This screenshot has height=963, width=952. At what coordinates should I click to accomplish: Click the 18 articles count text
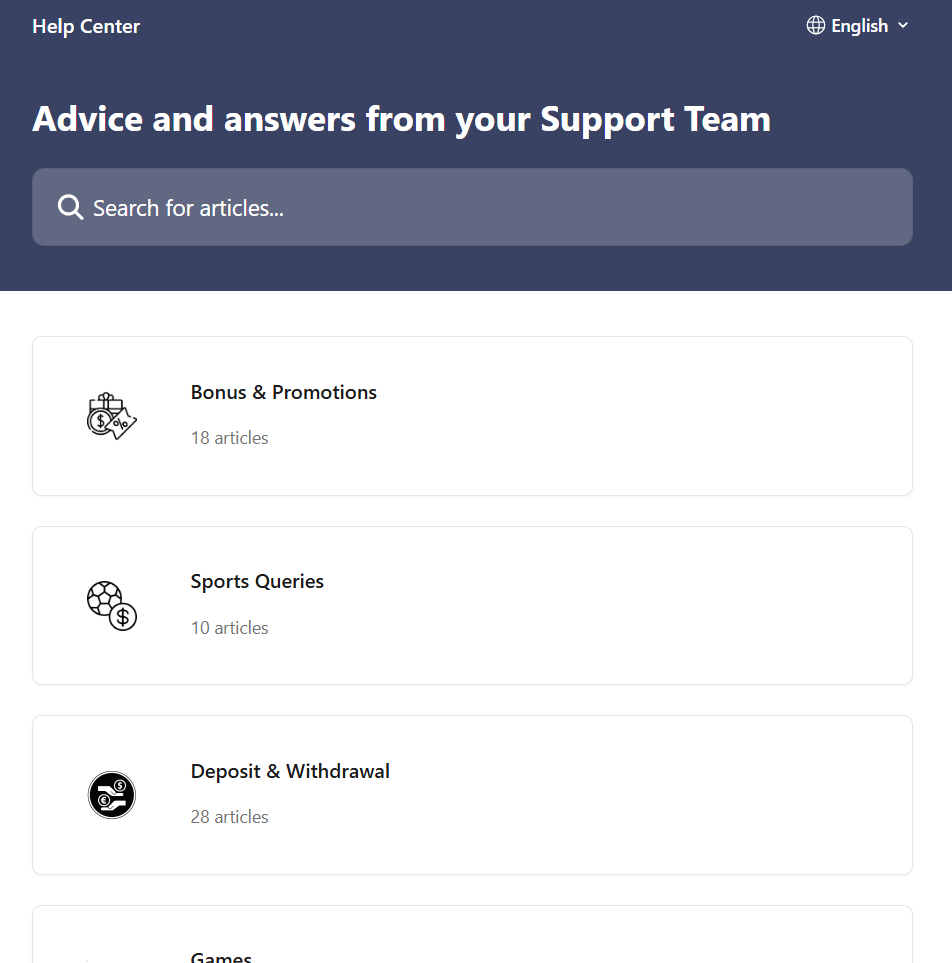coord(230,438)
